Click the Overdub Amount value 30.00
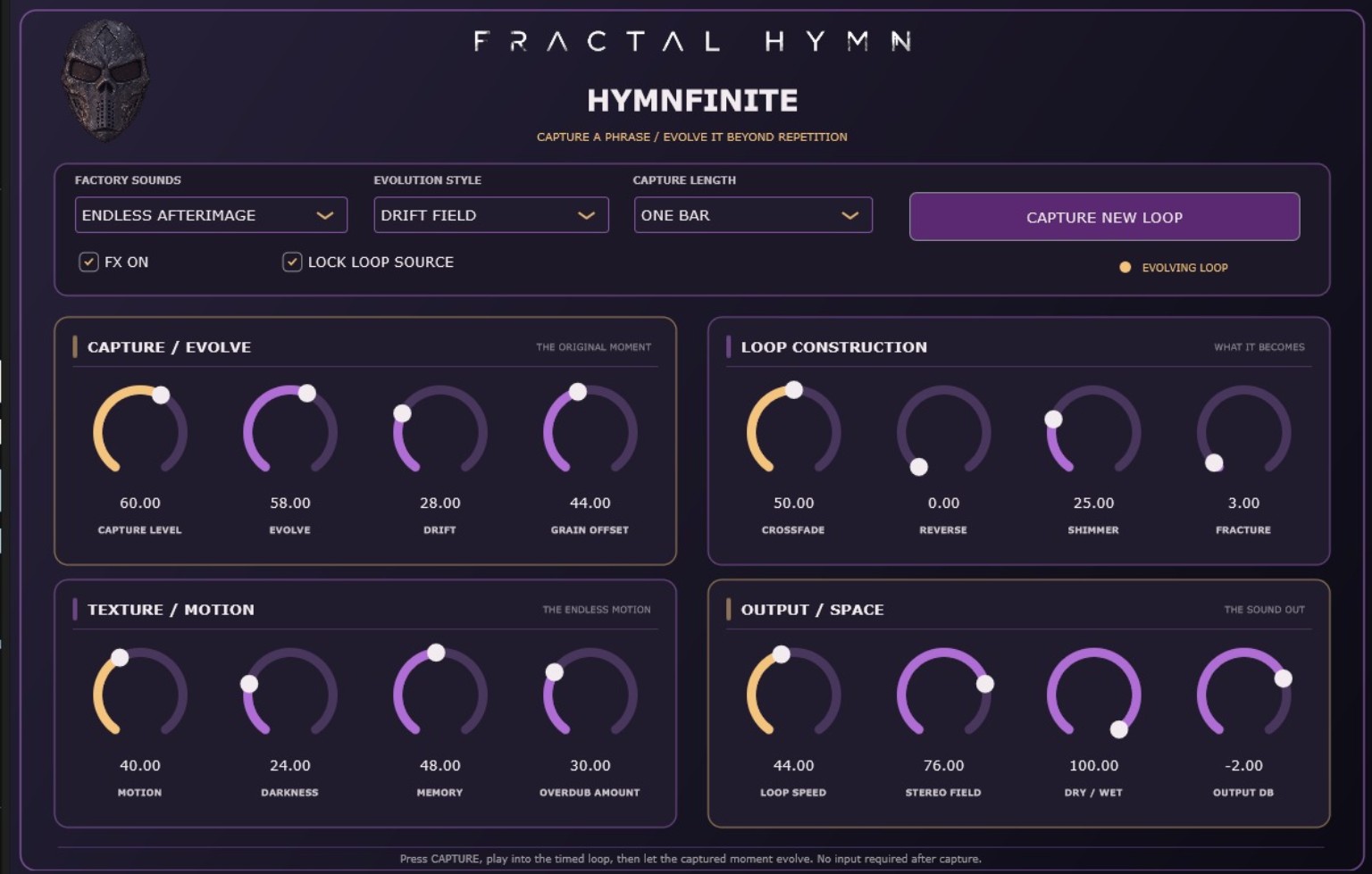1372x874 pixels. pos(590,766)
